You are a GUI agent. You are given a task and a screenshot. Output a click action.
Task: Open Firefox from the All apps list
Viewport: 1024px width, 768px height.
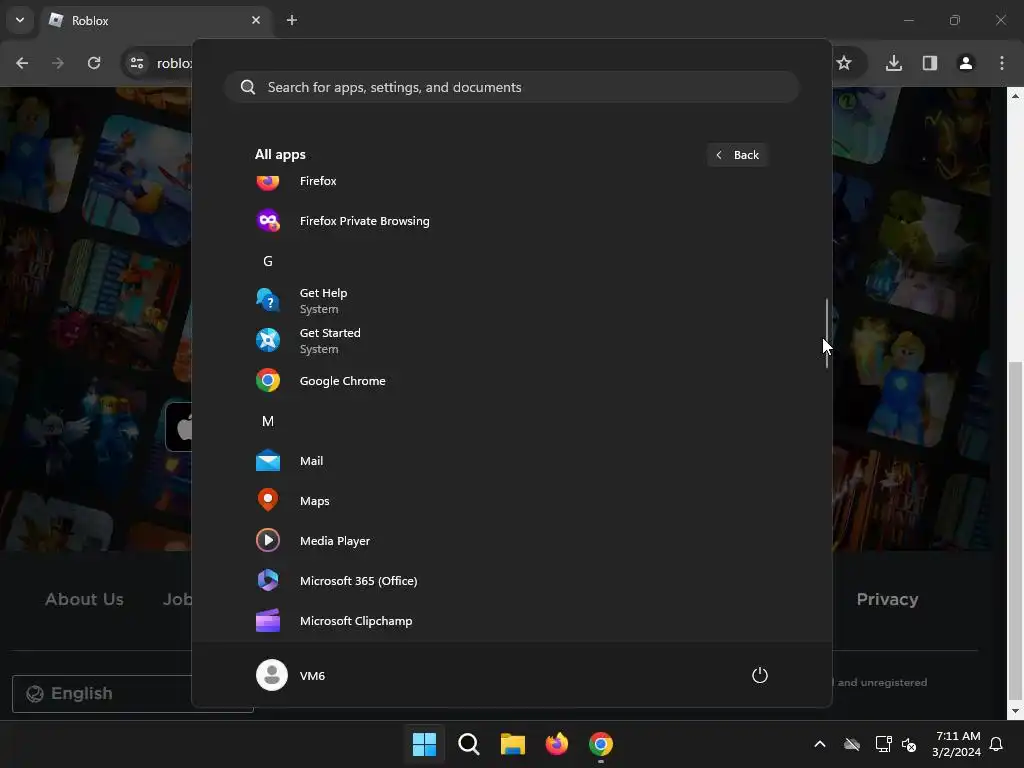point(511,181)
